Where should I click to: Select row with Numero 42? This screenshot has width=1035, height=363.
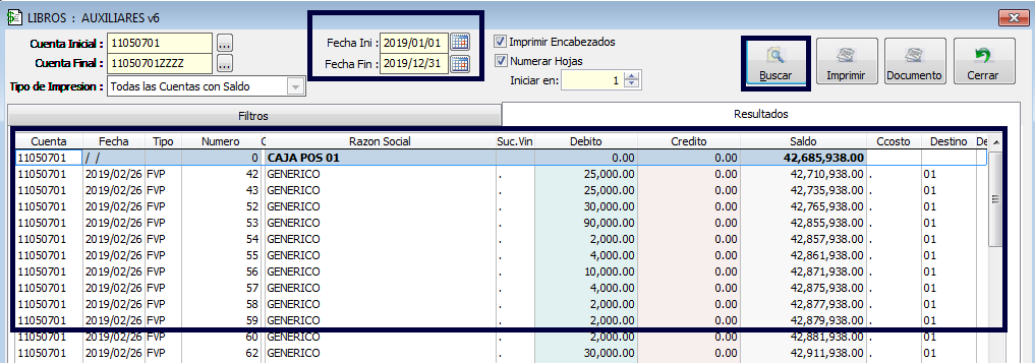coord(500,174)
